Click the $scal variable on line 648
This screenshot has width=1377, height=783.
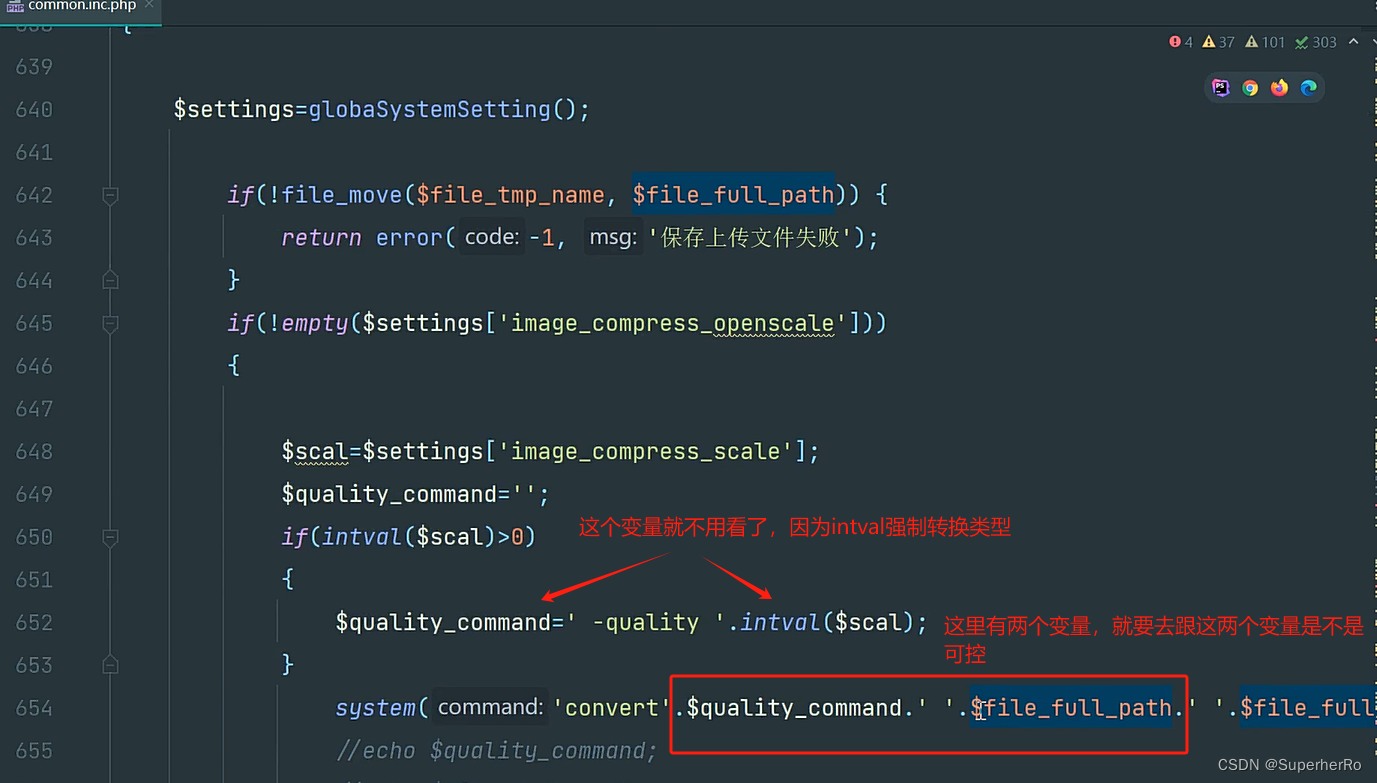click(x=315, y=452)
